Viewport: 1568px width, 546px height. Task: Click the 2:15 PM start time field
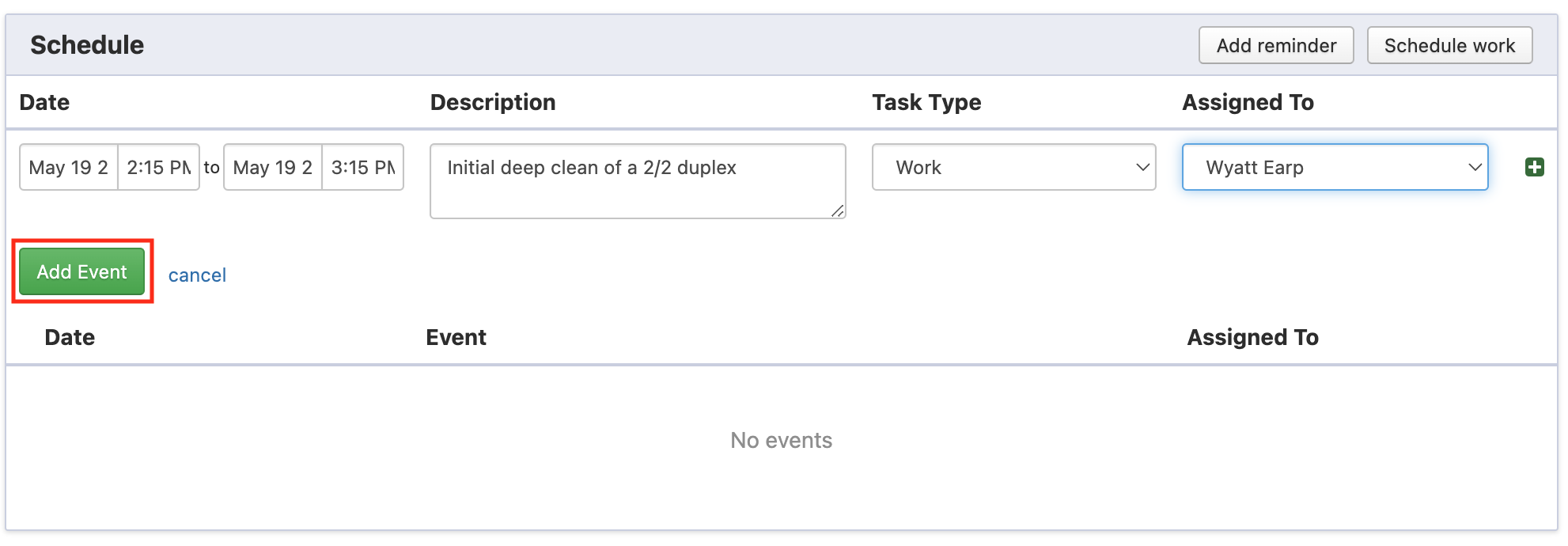tap(158, 167)
